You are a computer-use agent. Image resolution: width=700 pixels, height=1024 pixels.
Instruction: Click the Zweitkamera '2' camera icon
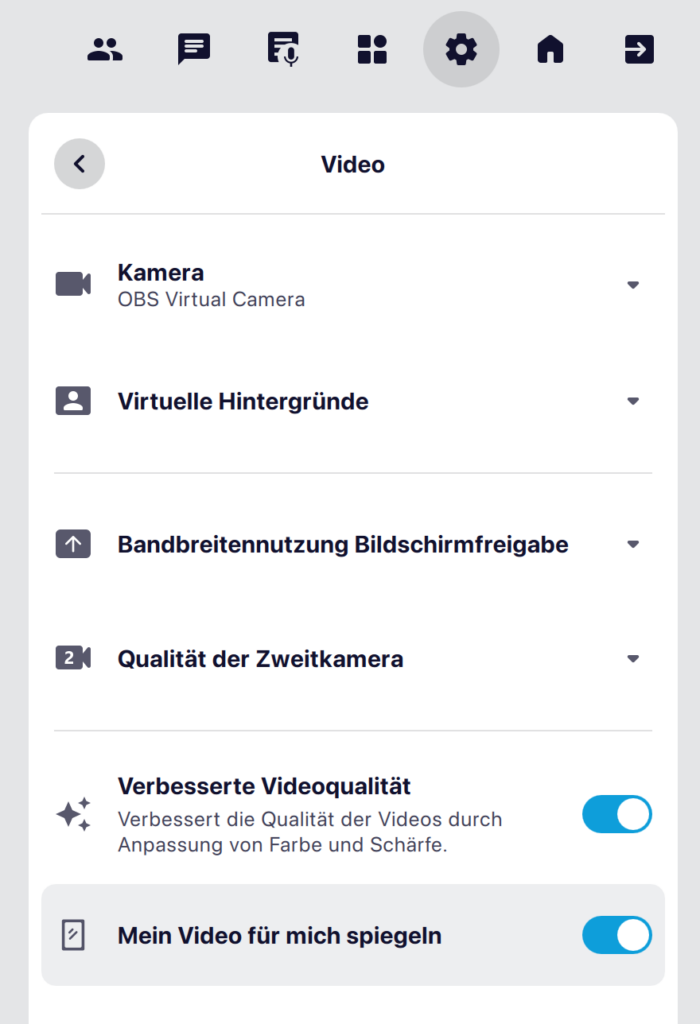tap(73, 659)
